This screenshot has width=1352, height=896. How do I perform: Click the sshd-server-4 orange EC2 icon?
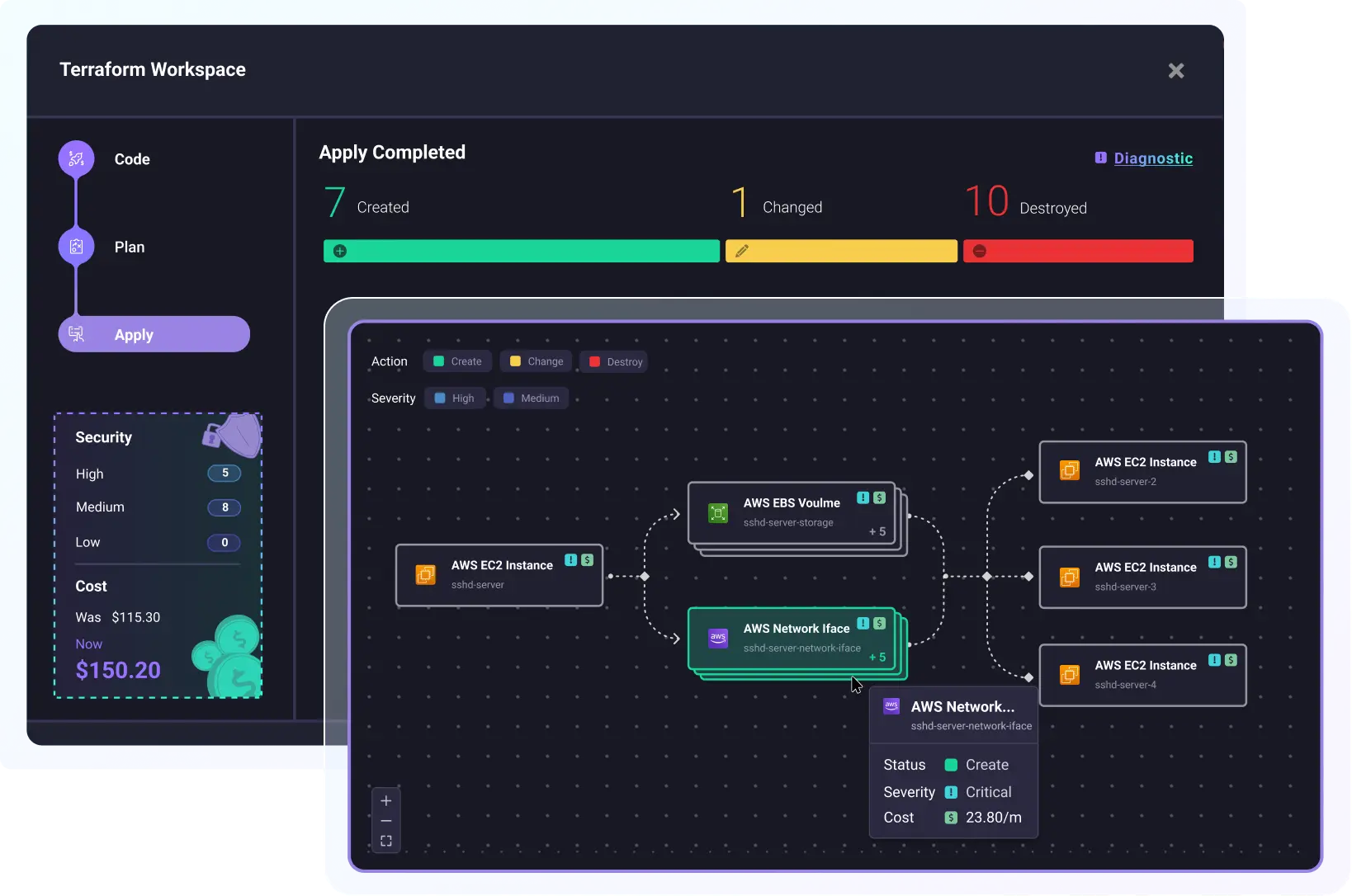(x=1069, y=674)
